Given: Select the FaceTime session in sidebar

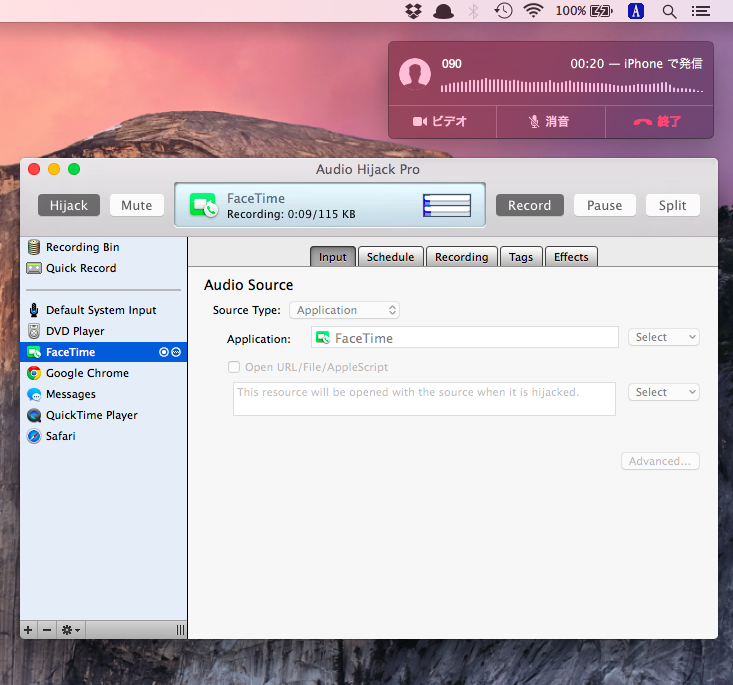Looking at the screenshot, I should pos(103,352).
